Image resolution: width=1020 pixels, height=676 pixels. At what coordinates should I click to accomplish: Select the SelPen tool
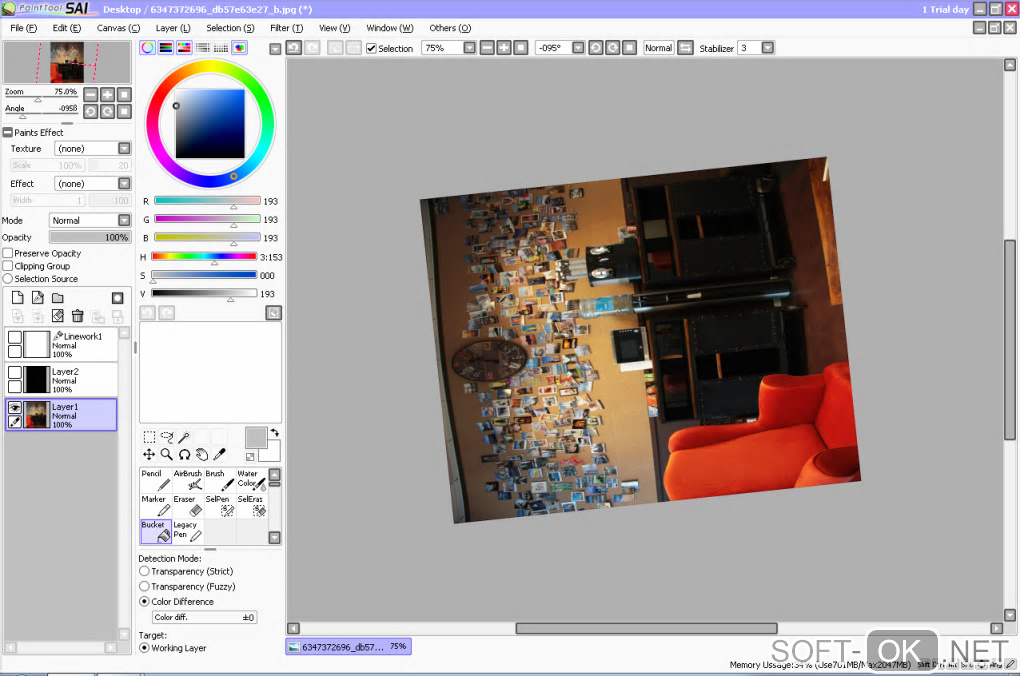pos(220,506)
